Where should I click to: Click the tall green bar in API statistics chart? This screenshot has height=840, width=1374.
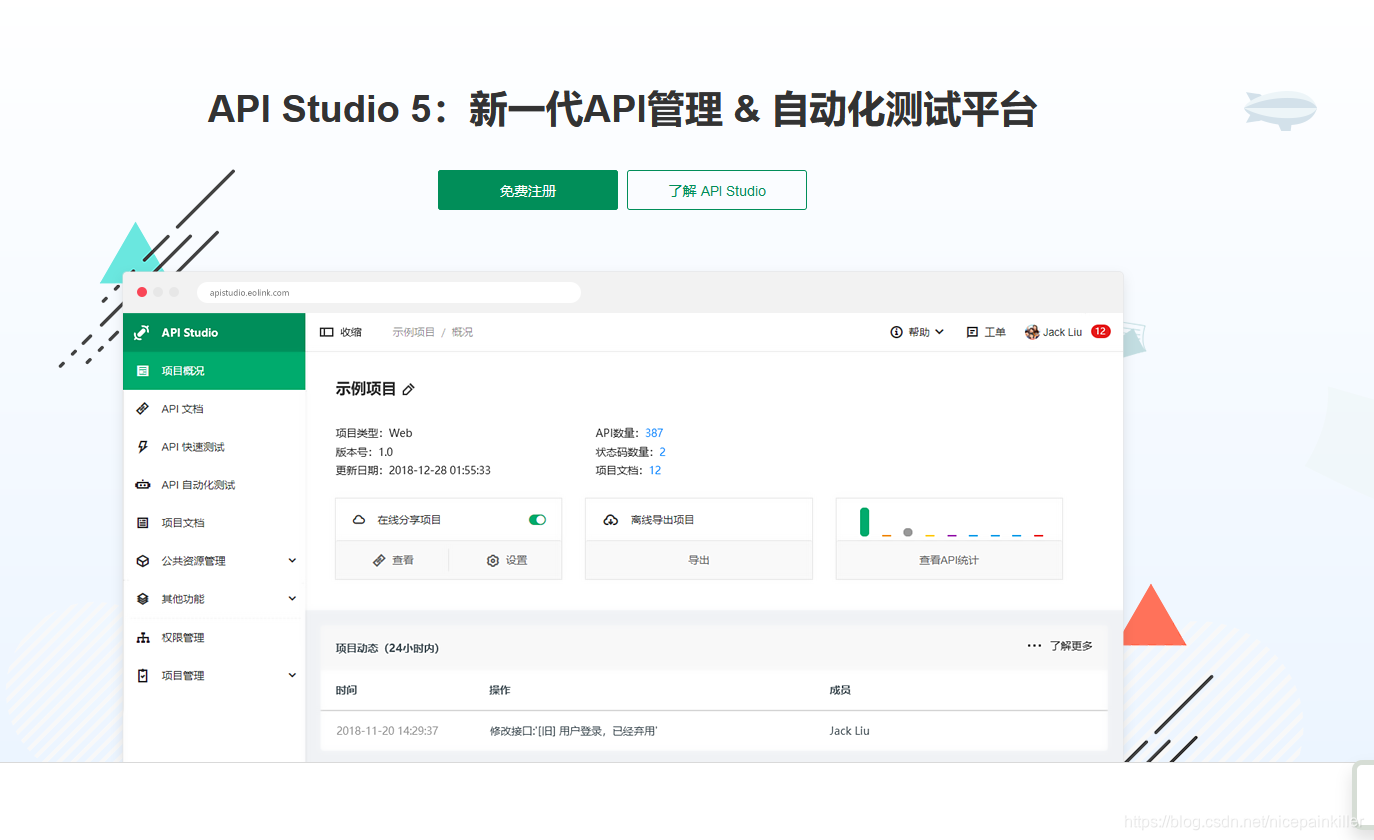tap(864, 522)
